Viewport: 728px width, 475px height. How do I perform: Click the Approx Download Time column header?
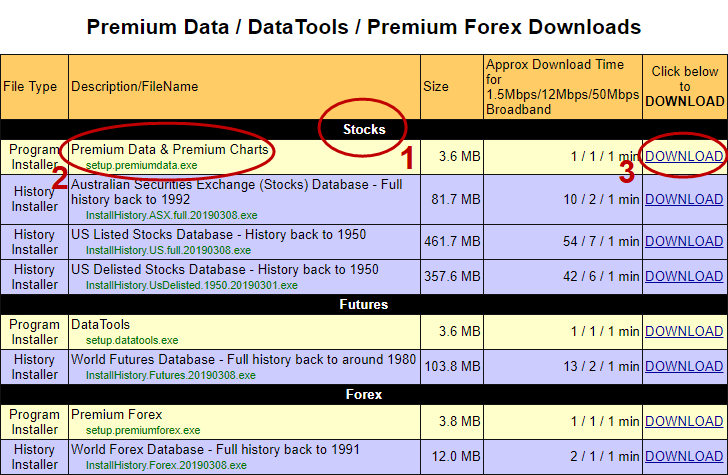pyautogui.click(x=562, y=87)
